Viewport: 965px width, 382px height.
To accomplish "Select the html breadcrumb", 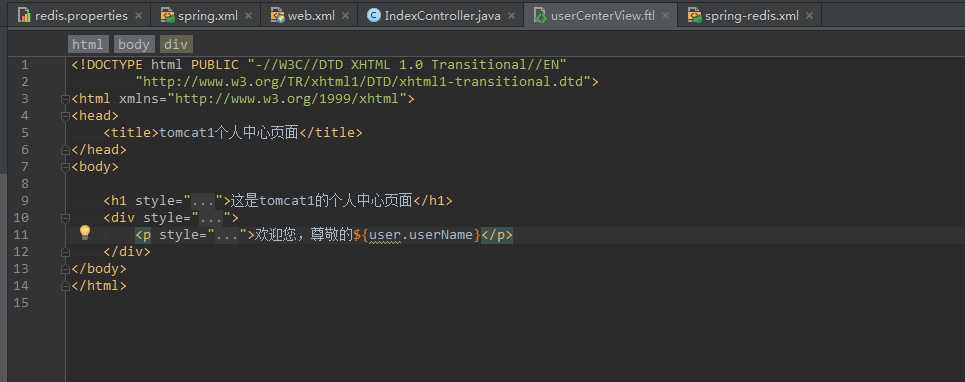I will [88, 44].
